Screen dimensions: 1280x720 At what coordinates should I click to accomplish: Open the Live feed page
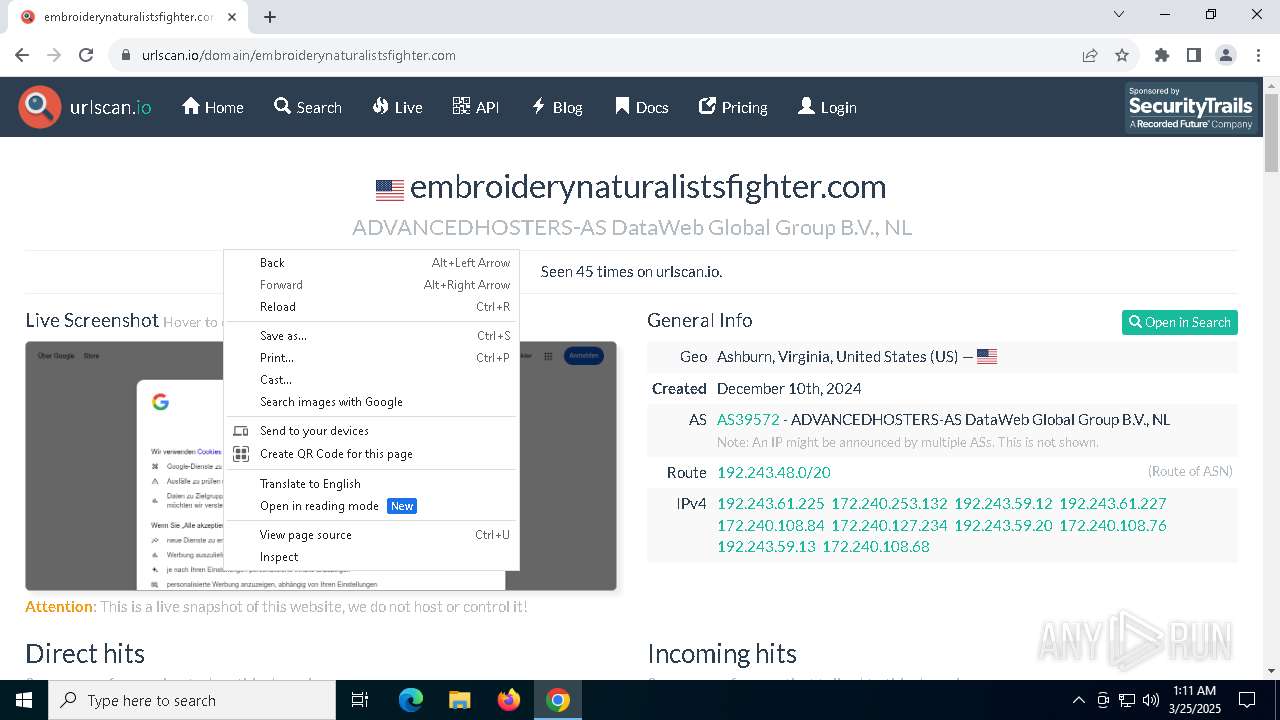point(397,107)
